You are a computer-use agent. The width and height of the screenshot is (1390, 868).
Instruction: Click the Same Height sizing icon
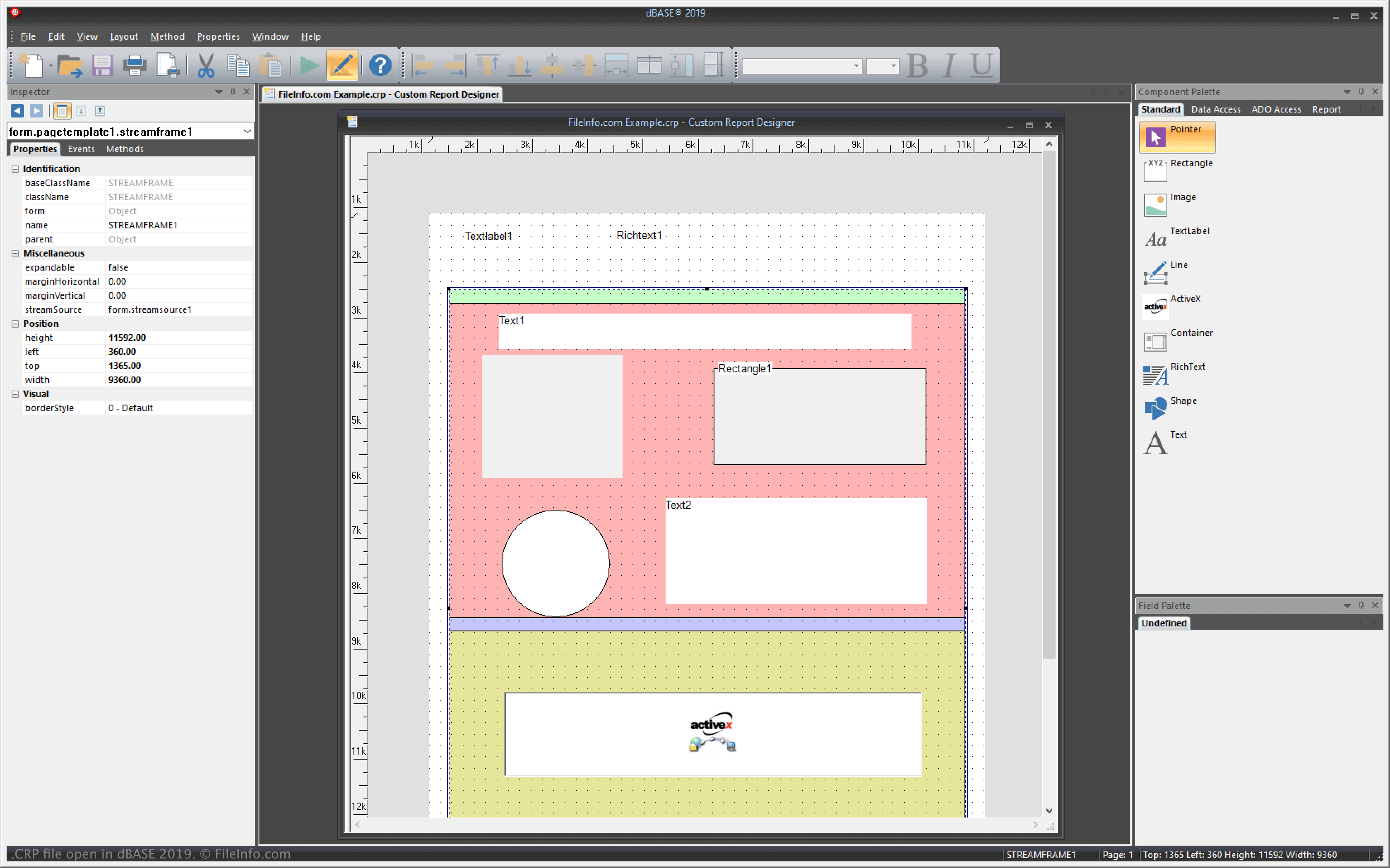click(x=682, y=65)
